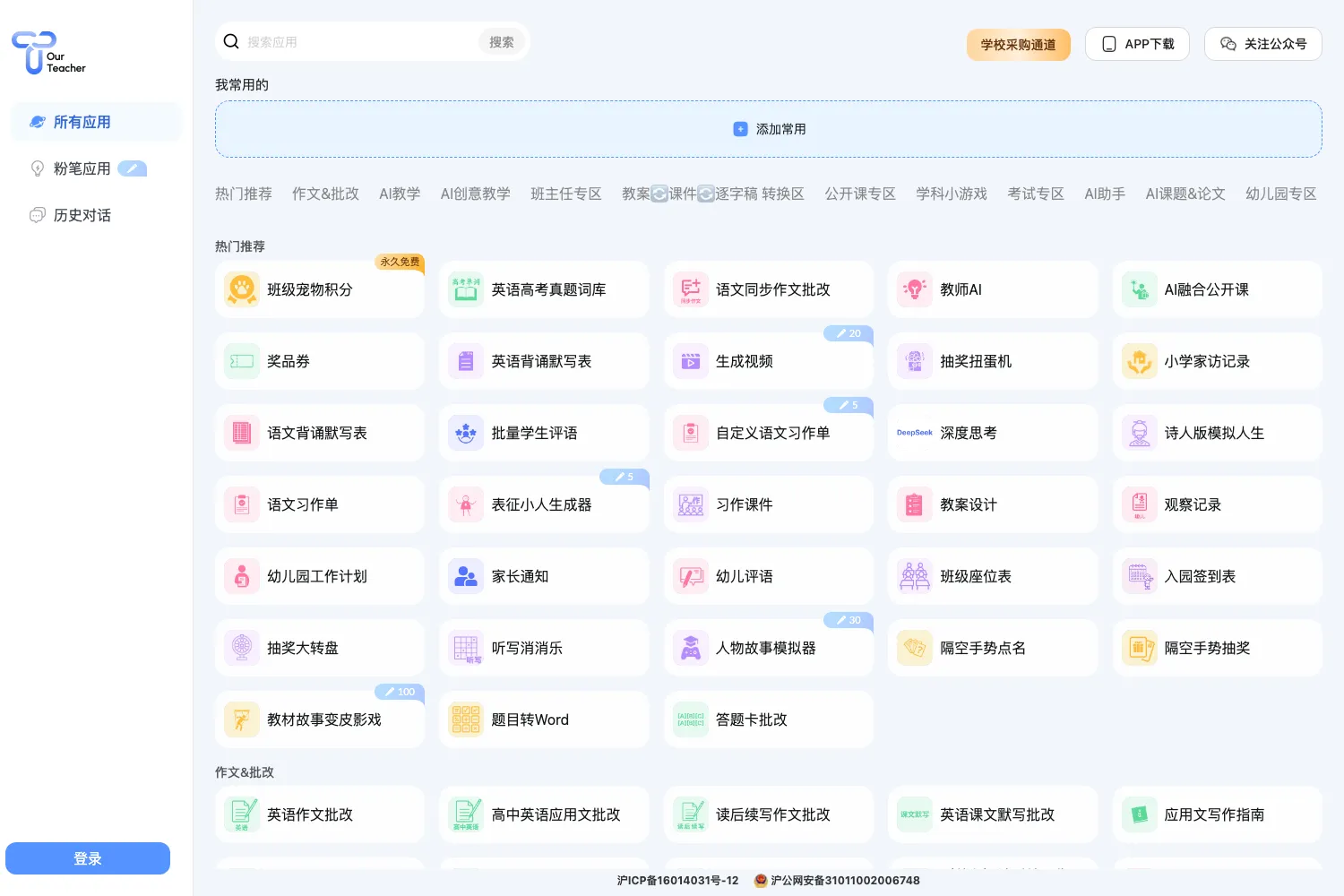Open the 题目转Word icon
The height and width of the screenshot is (896, 1344).
[x=466, y=719]
